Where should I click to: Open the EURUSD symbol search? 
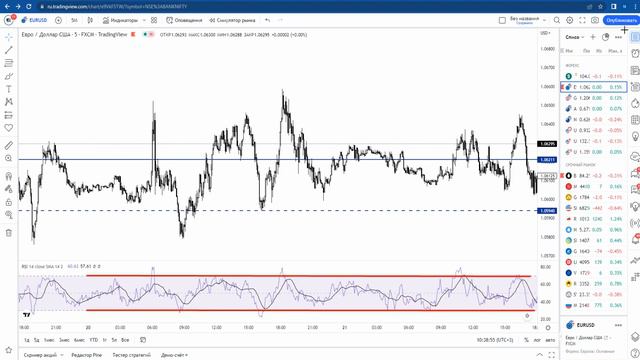(x=35, y=20)
